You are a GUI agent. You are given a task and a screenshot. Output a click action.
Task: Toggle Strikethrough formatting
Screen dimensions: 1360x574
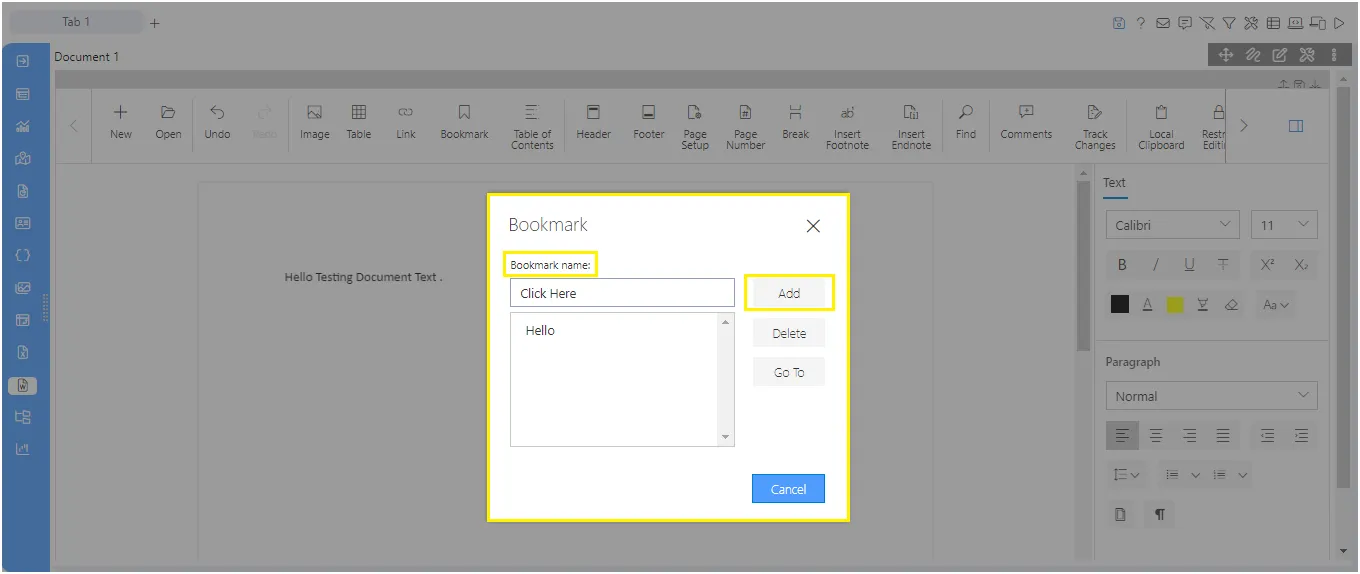click(x=1223, y=265)
